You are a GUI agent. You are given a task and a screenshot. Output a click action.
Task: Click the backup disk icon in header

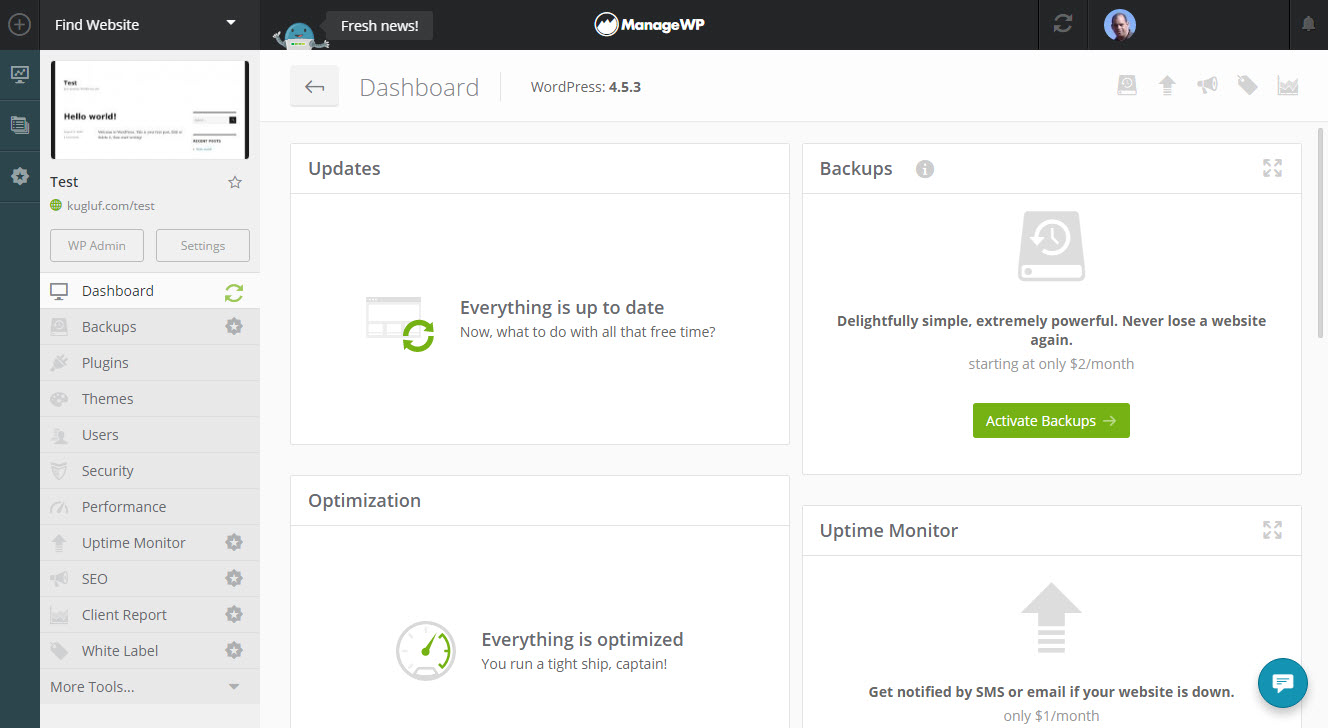pyautogui.click(x=1127, y=86)
